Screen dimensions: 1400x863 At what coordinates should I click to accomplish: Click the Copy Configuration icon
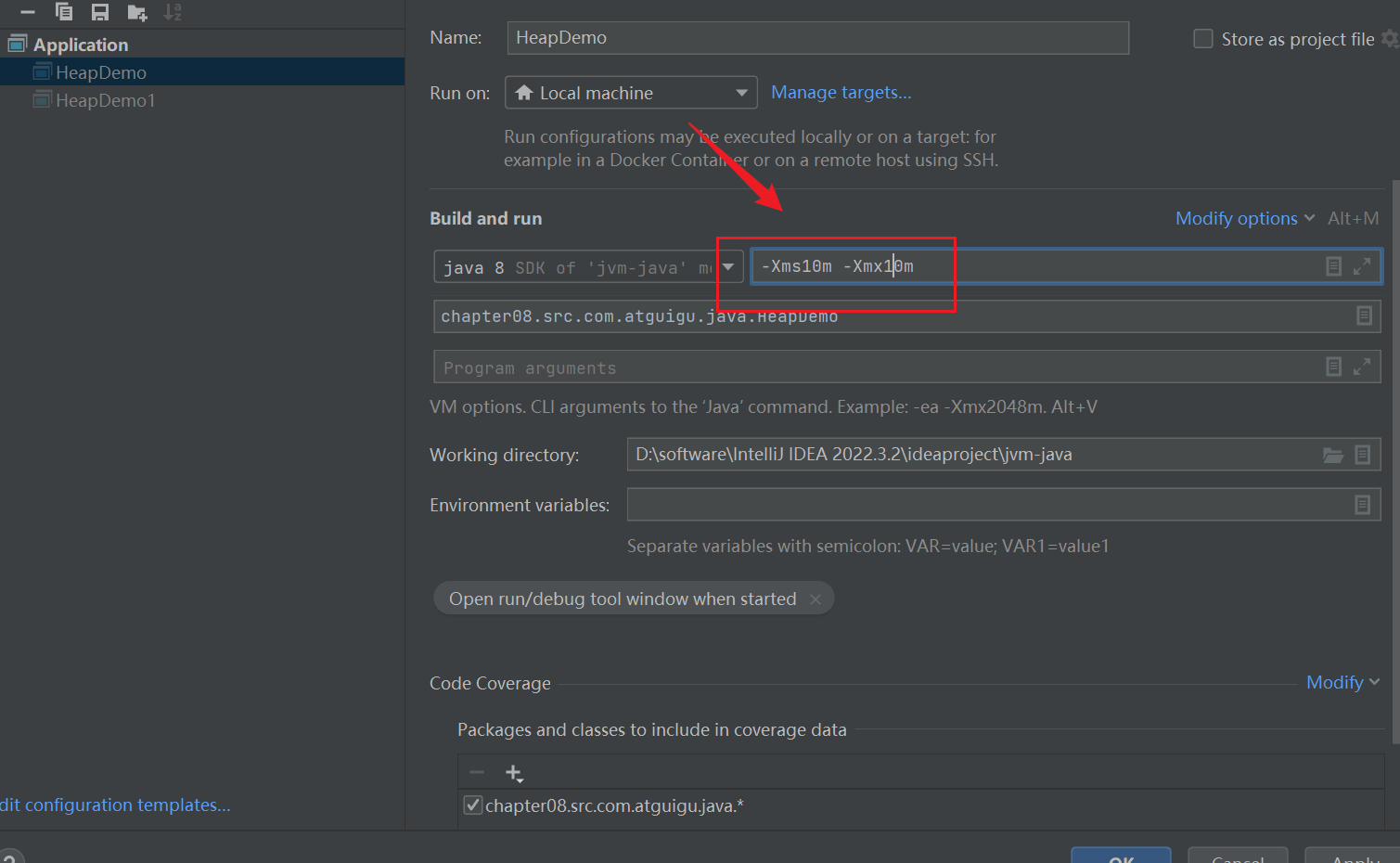tap(64, 12)
